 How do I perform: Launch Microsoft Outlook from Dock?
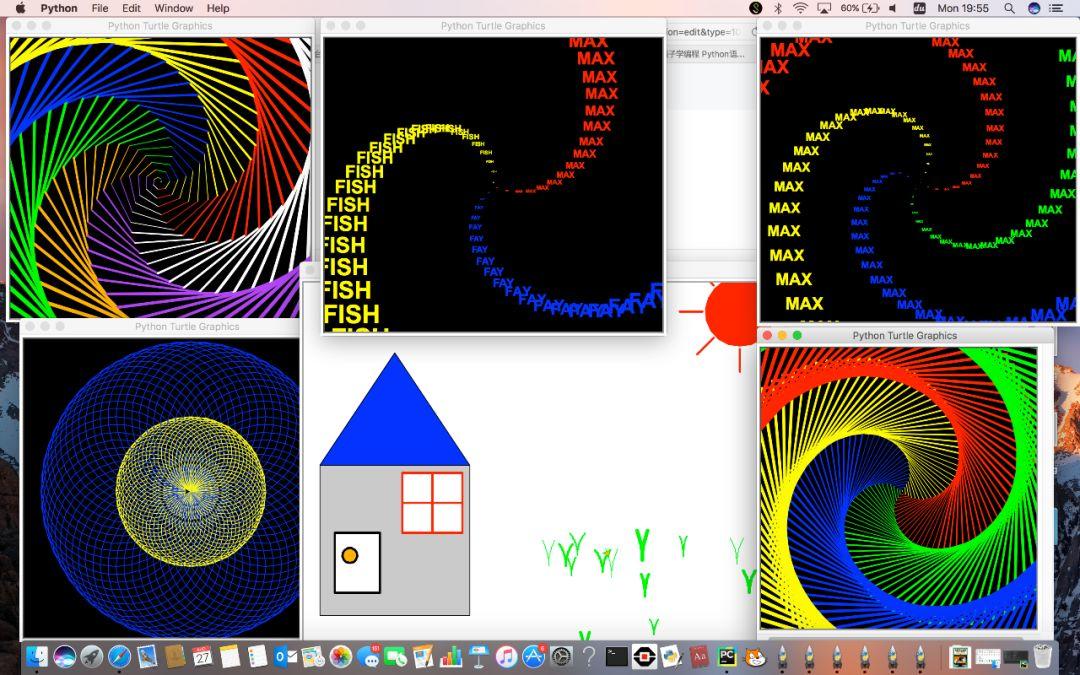pos(285,656)
